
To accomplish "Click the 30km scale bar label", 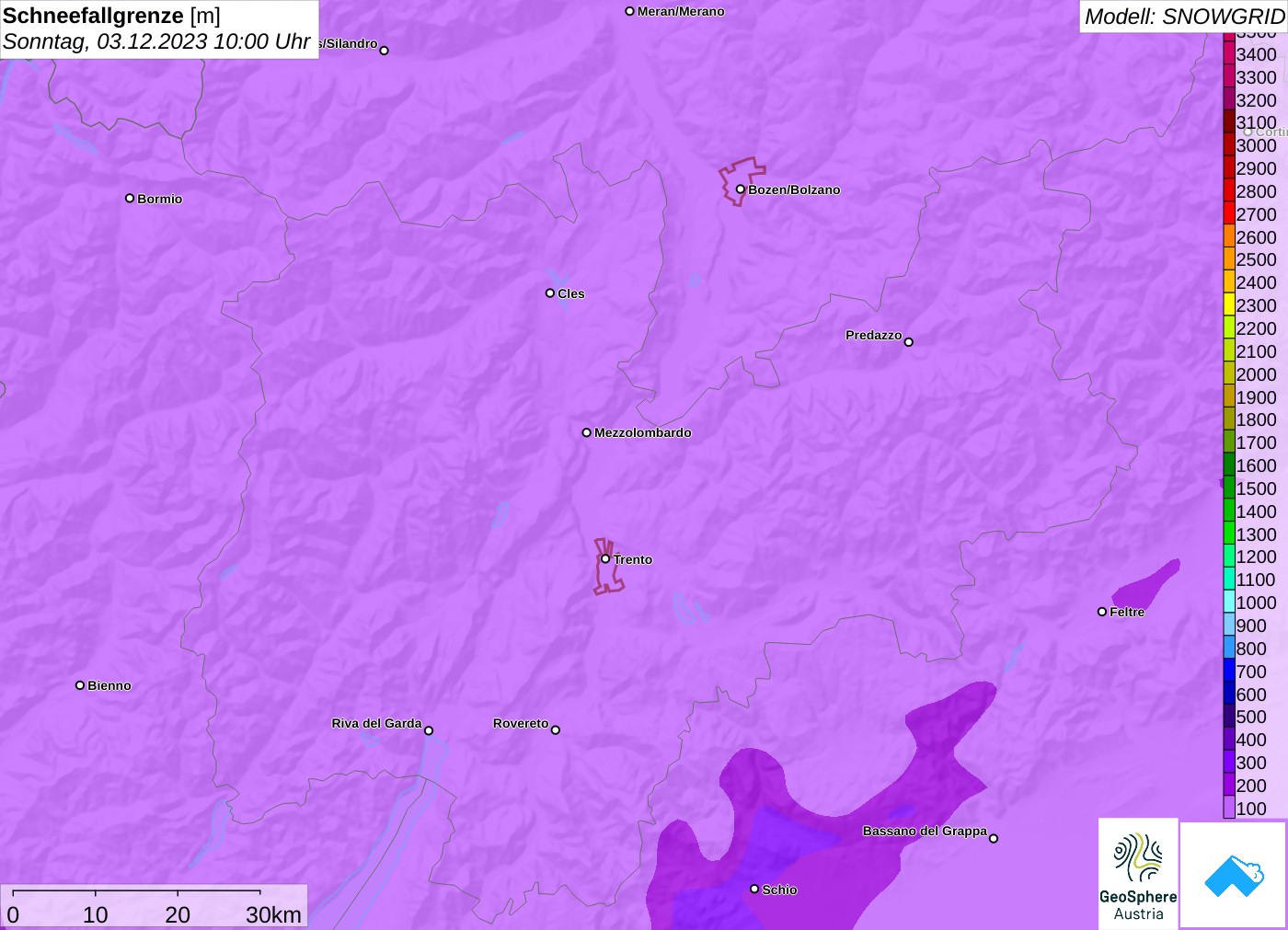I will click(273, 914).
